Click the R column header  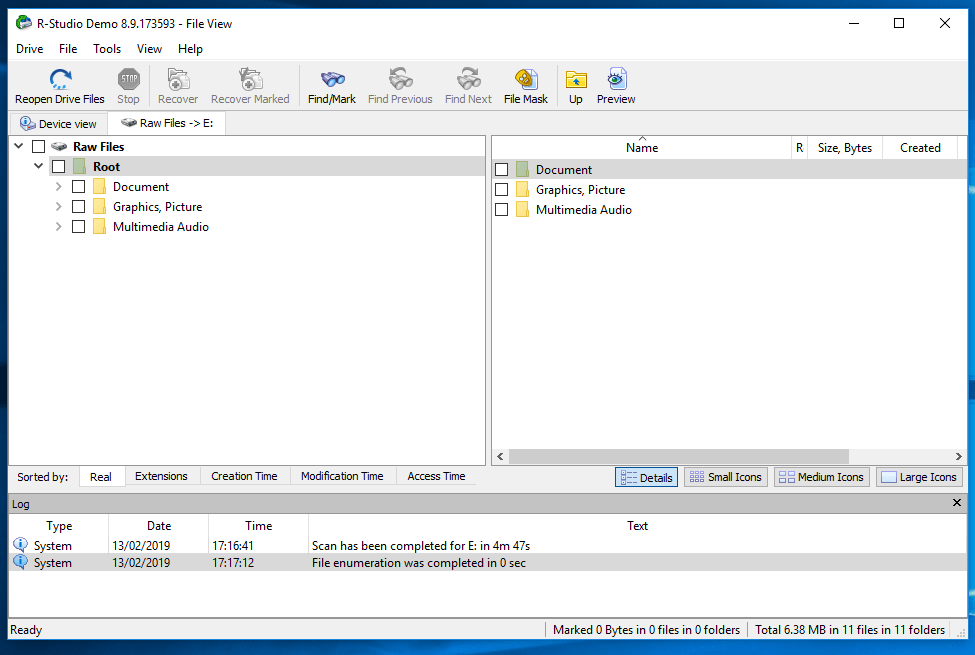pyautogui.click(x=799, y=147)
